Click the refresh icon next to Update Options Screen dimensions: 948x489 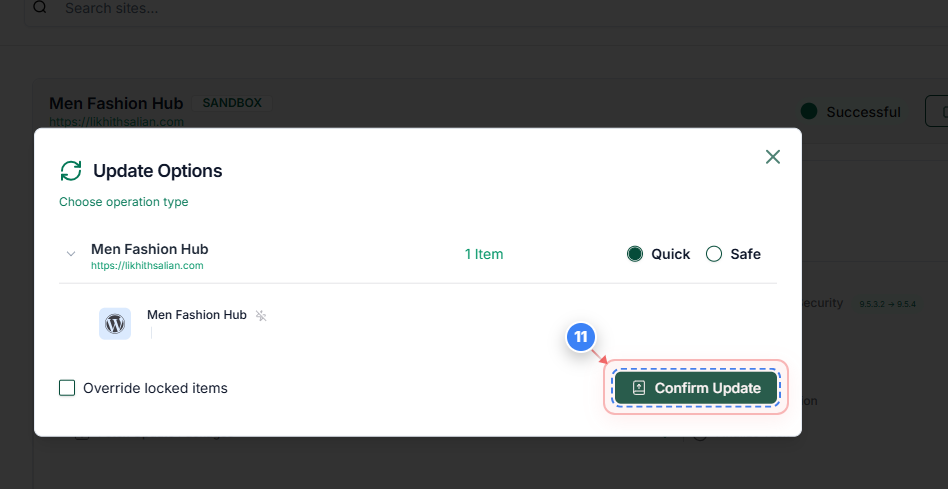click(x=71, y=170)
